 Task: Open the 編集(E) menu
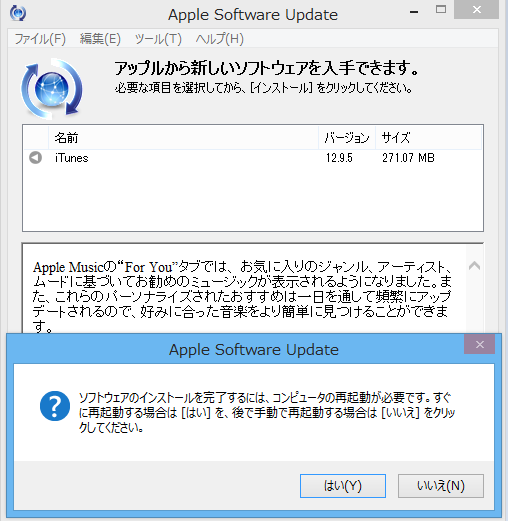100,39
